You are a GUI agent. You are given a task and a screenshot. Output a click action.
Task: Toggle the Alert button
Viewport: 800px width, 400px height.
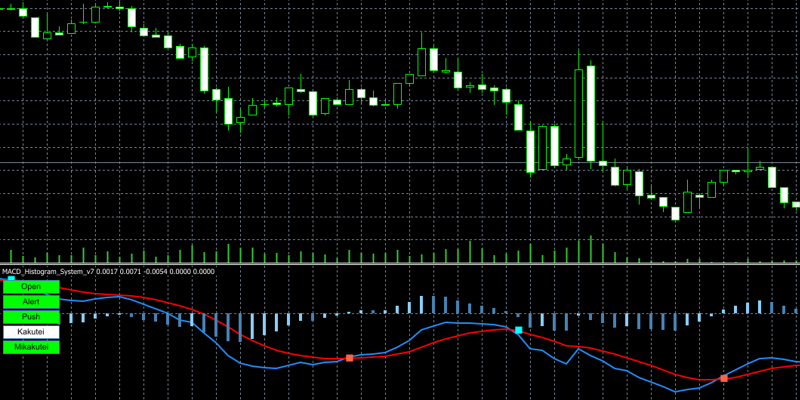tap(31, 301)
